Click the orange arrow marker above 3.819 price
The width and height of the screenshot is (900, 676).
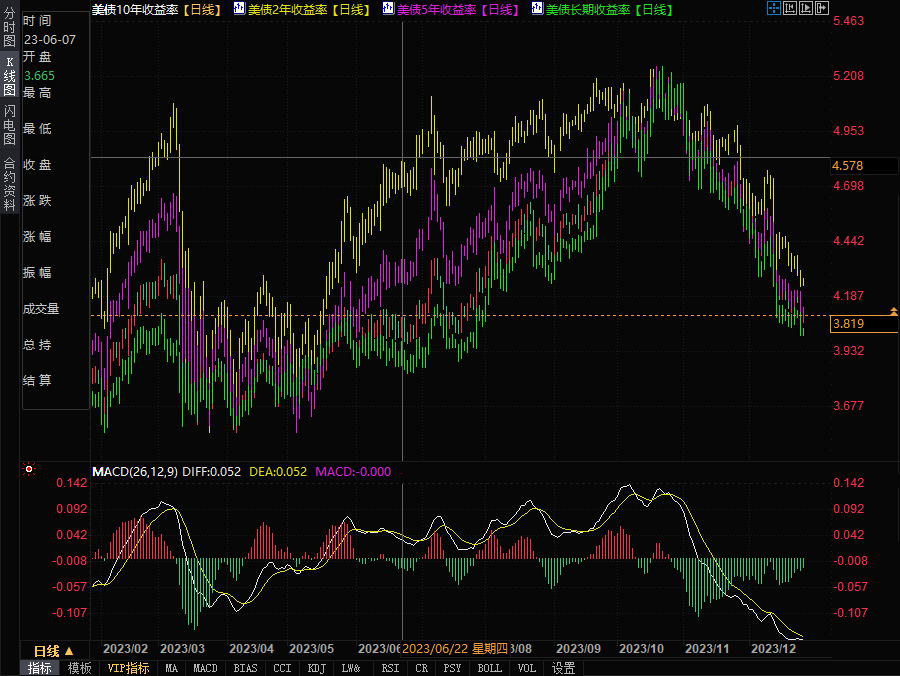point(893,312)
